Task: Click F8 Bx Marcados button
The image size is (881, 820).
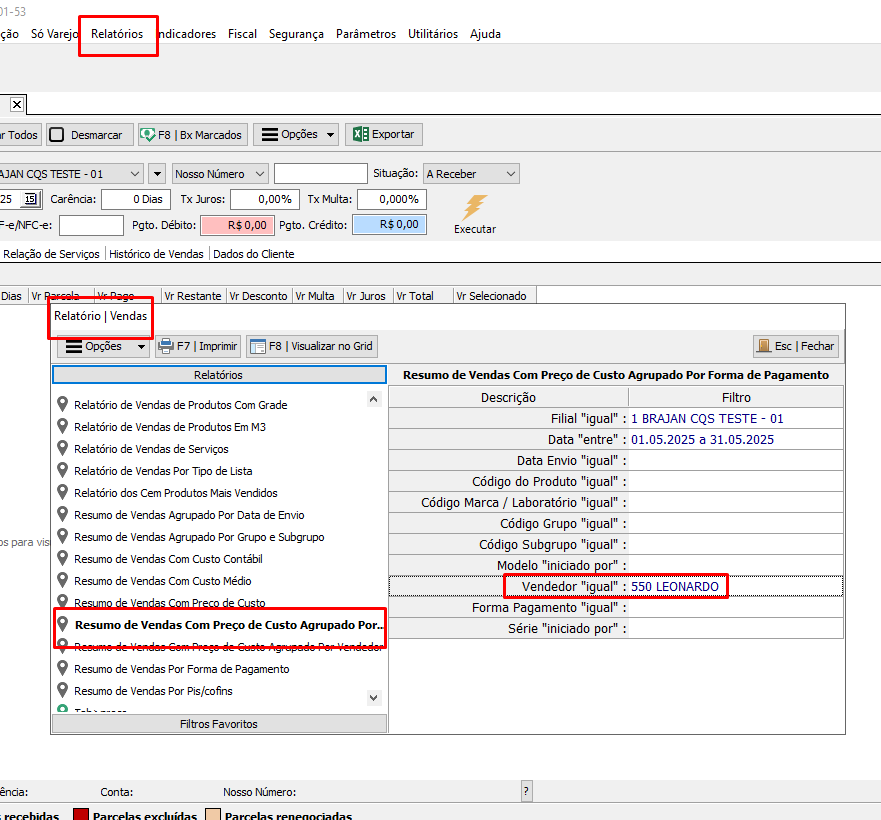Action: pyautogui.click(x=192, y=134)
